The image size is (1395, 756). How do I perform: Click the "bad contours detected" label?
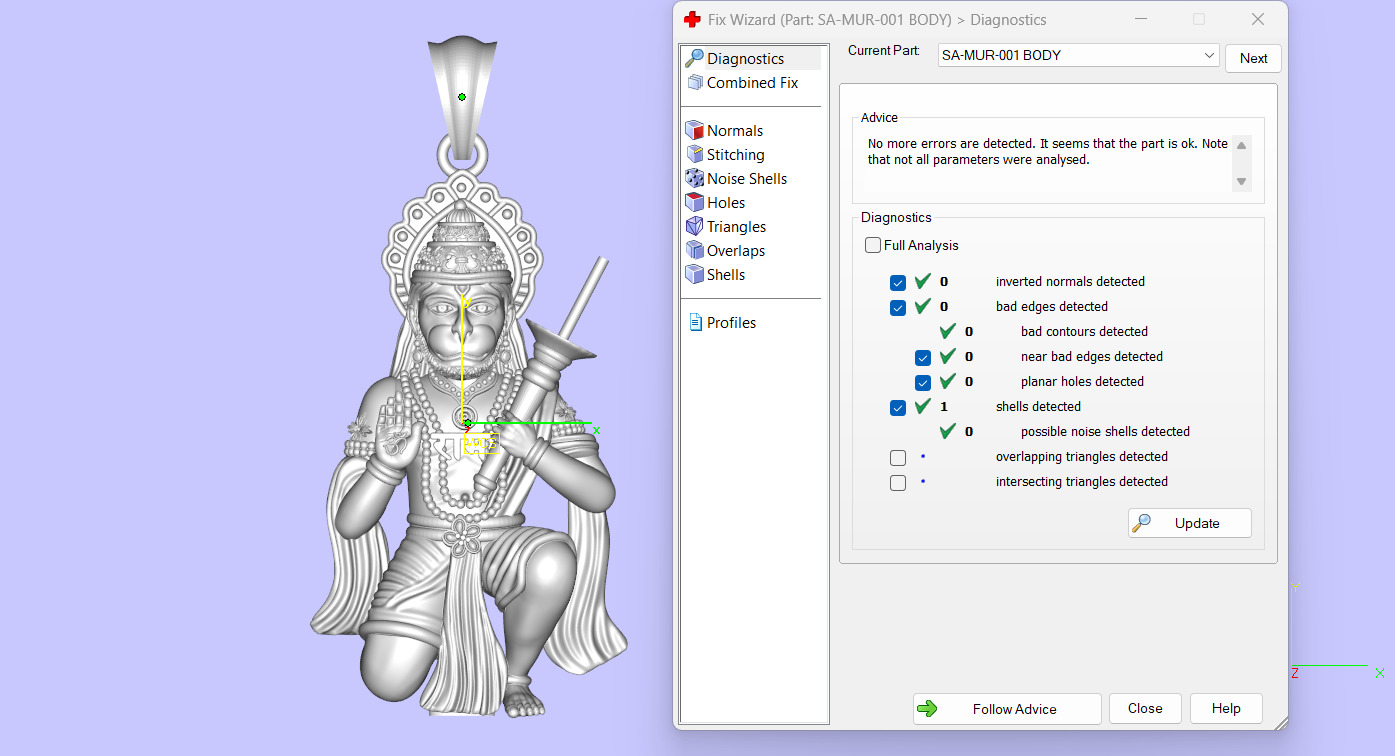tap(1084, 332)
